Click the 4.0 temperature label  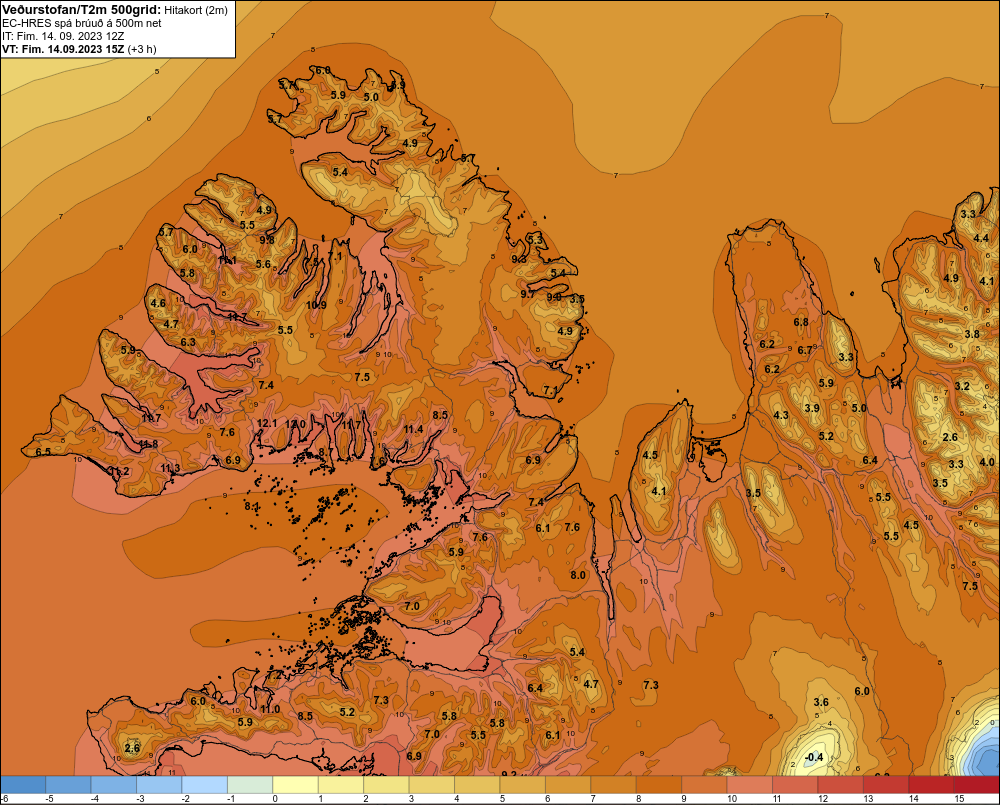pyautogui.click(x=987, y=462)
